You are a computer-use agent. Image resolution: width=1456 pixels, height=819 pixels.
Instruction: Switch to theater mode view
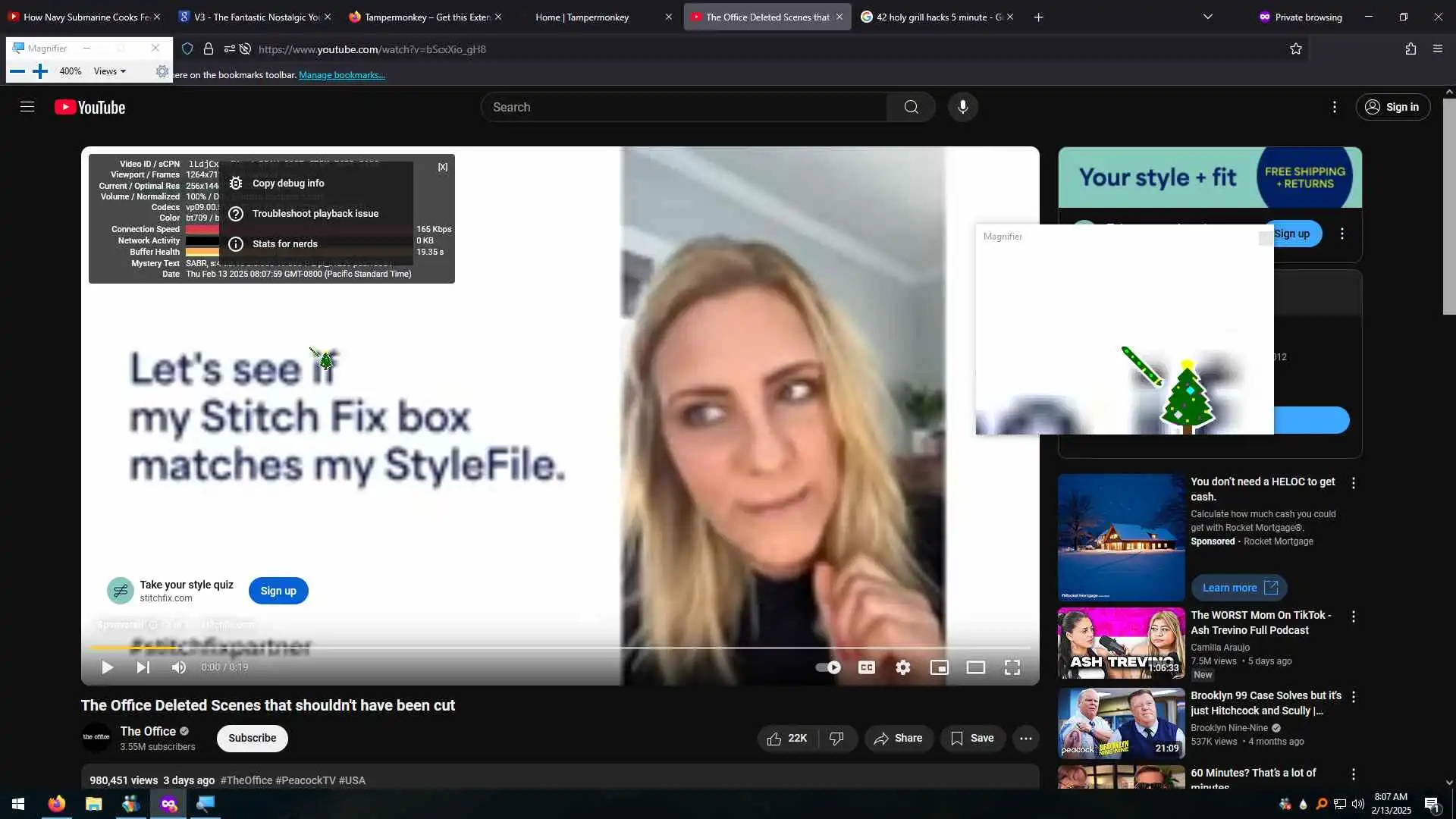(975, 667)
